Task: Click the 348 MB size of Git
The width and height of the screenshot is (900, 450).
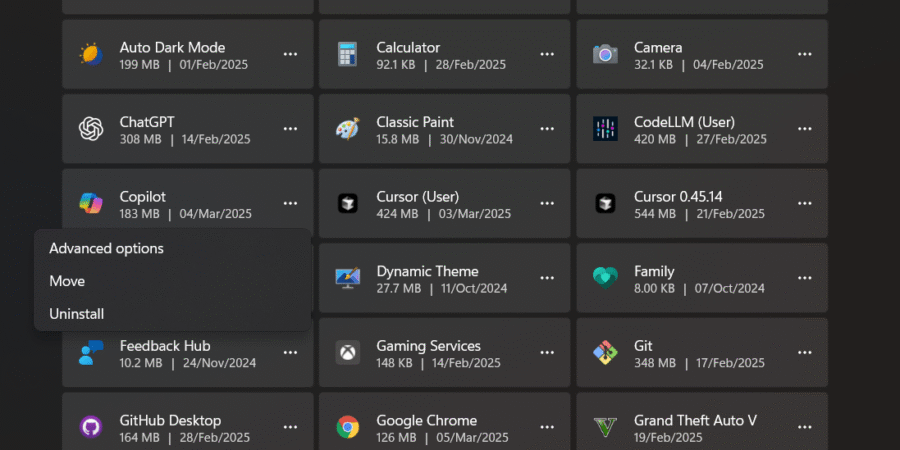Action: [x=655, y=363]
